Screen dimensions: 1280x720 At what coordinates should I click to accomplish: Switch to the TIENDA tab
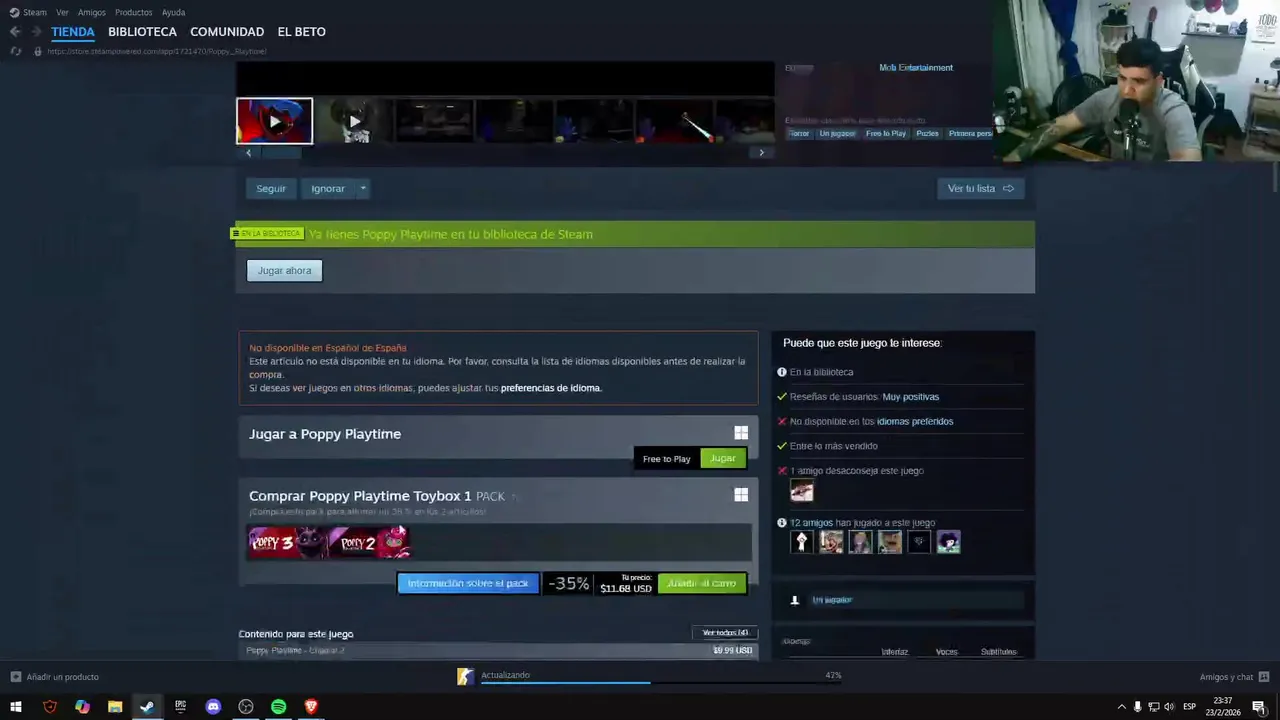pyautogui.click(x=73, y=32)
